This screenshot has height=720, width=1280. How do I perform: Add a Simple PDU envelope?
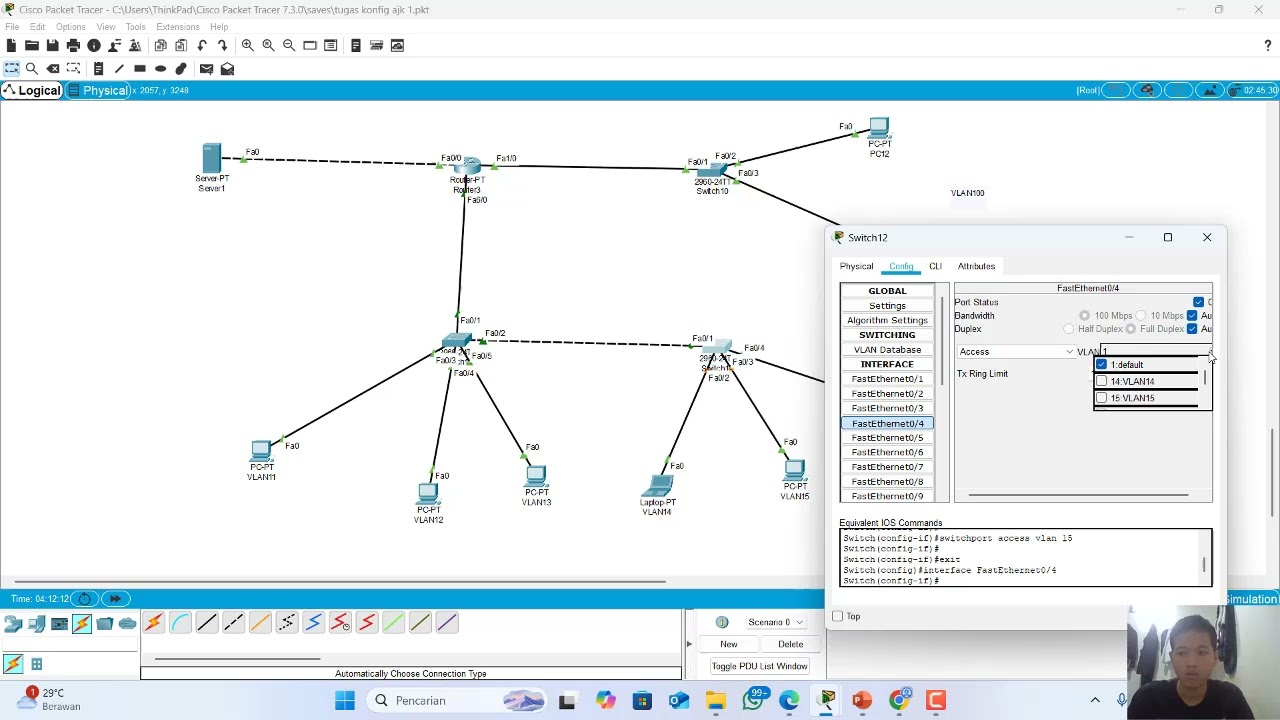pos(206,69)
